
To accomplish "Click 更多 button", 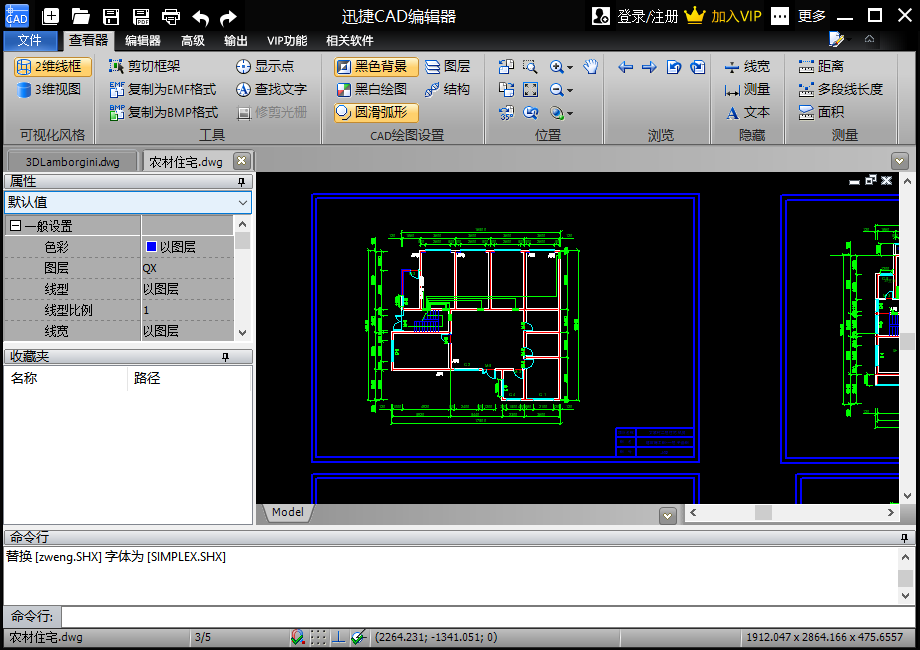I will pyautogui.click(x=799, y=16).
